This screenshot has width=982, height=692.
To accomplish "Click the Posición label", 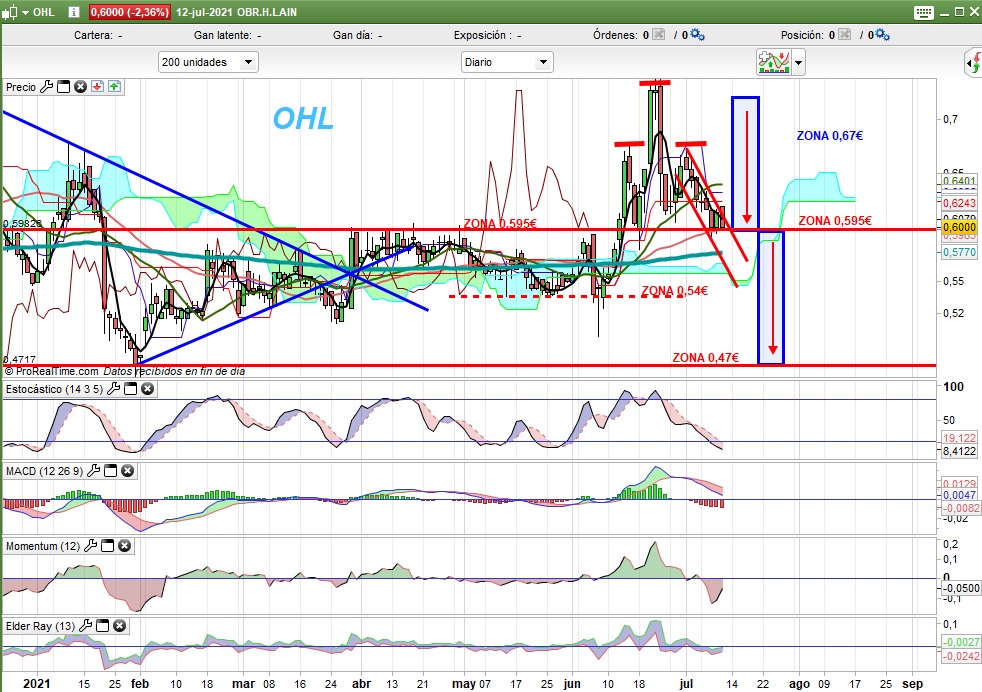I will pyautogui.click(x=802, y=35).
